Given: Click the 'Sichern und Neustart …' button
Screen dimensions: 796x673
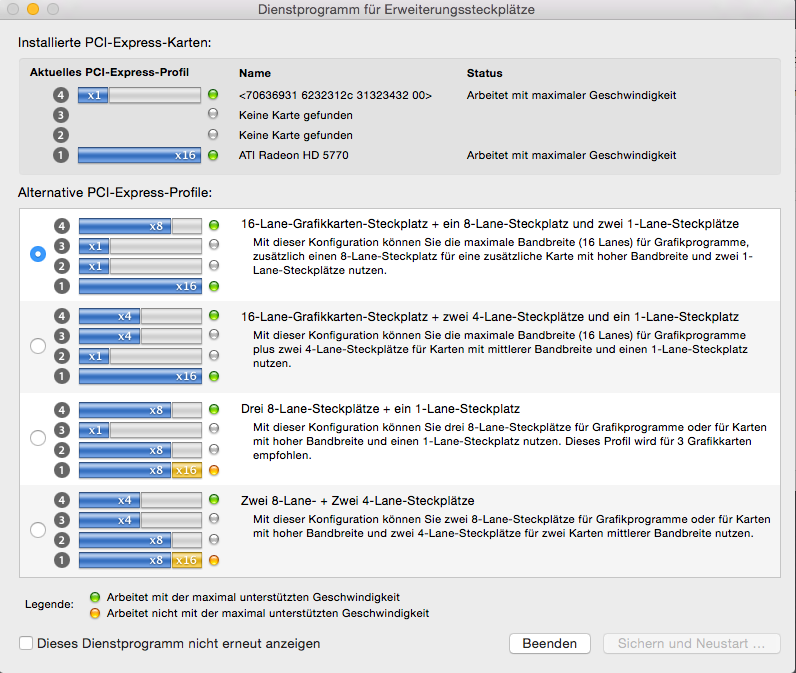Looking at the screenshot, I should 691,644.
